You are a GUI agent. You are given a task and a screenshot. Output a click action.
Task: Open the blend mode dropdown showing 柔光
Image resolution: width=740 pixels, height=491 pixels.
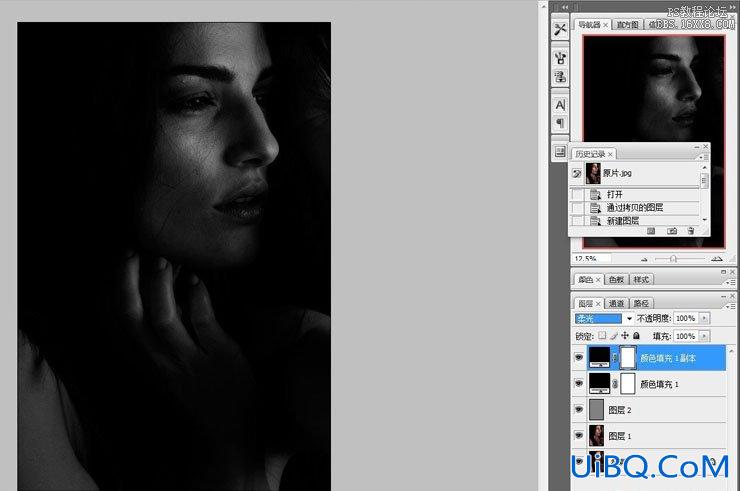(604, 319)
